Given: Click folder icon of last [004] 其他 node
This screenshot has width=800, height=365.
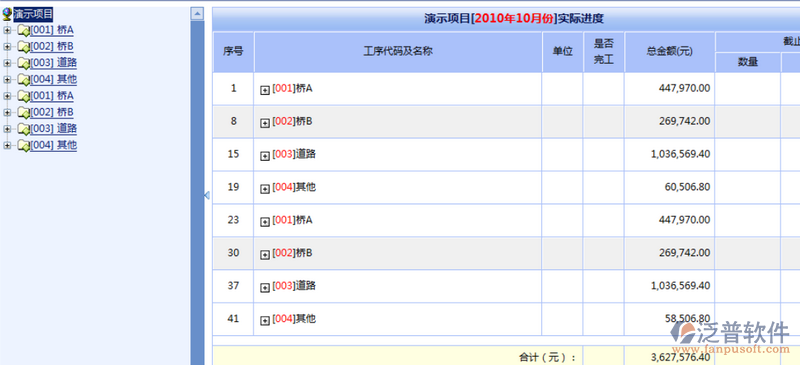Looking at the screenshot, I should coord(24,145).
